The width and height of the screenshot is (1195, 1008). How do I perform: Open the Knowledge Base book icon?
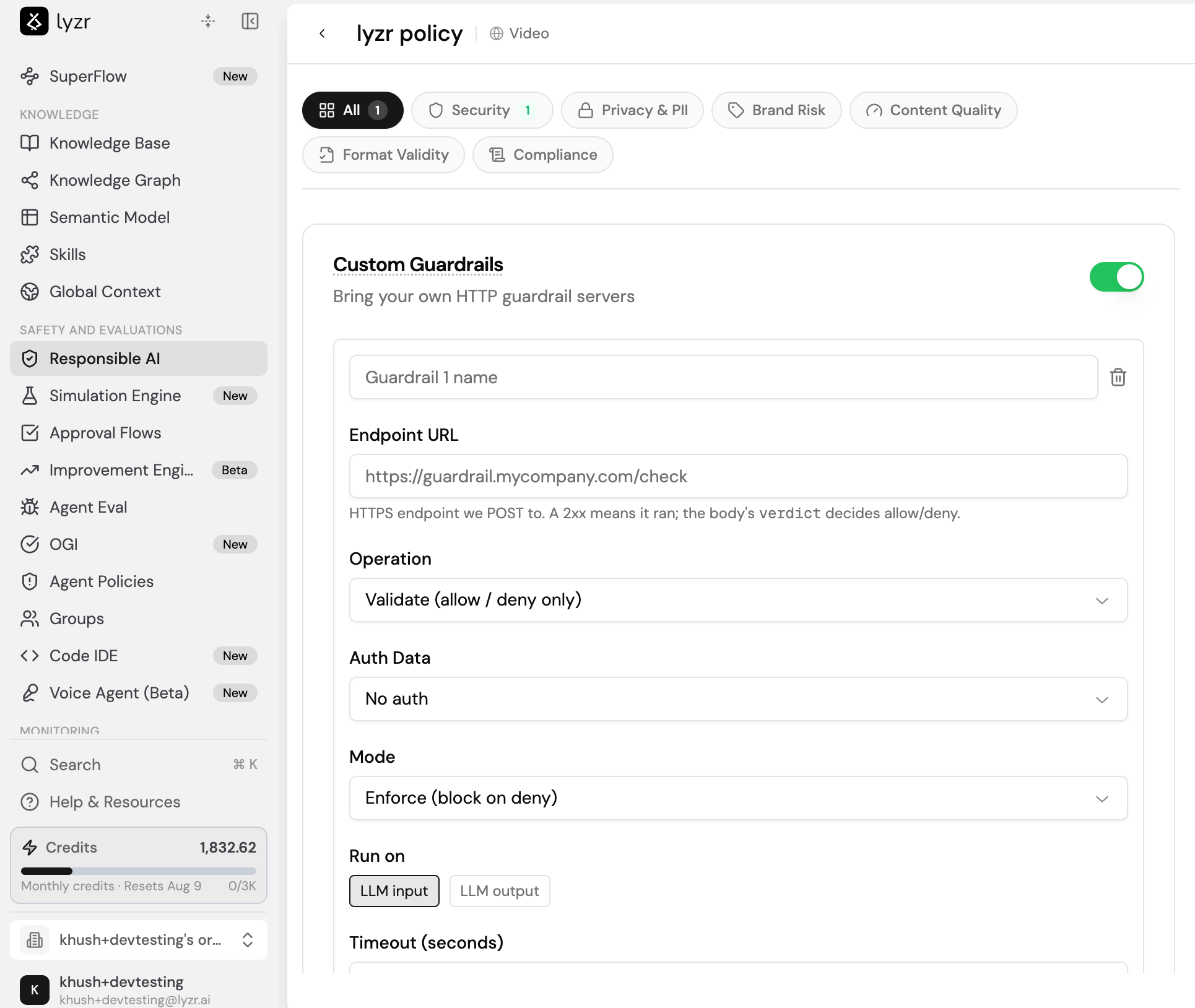pyautogui.click(x=30, y=143)
